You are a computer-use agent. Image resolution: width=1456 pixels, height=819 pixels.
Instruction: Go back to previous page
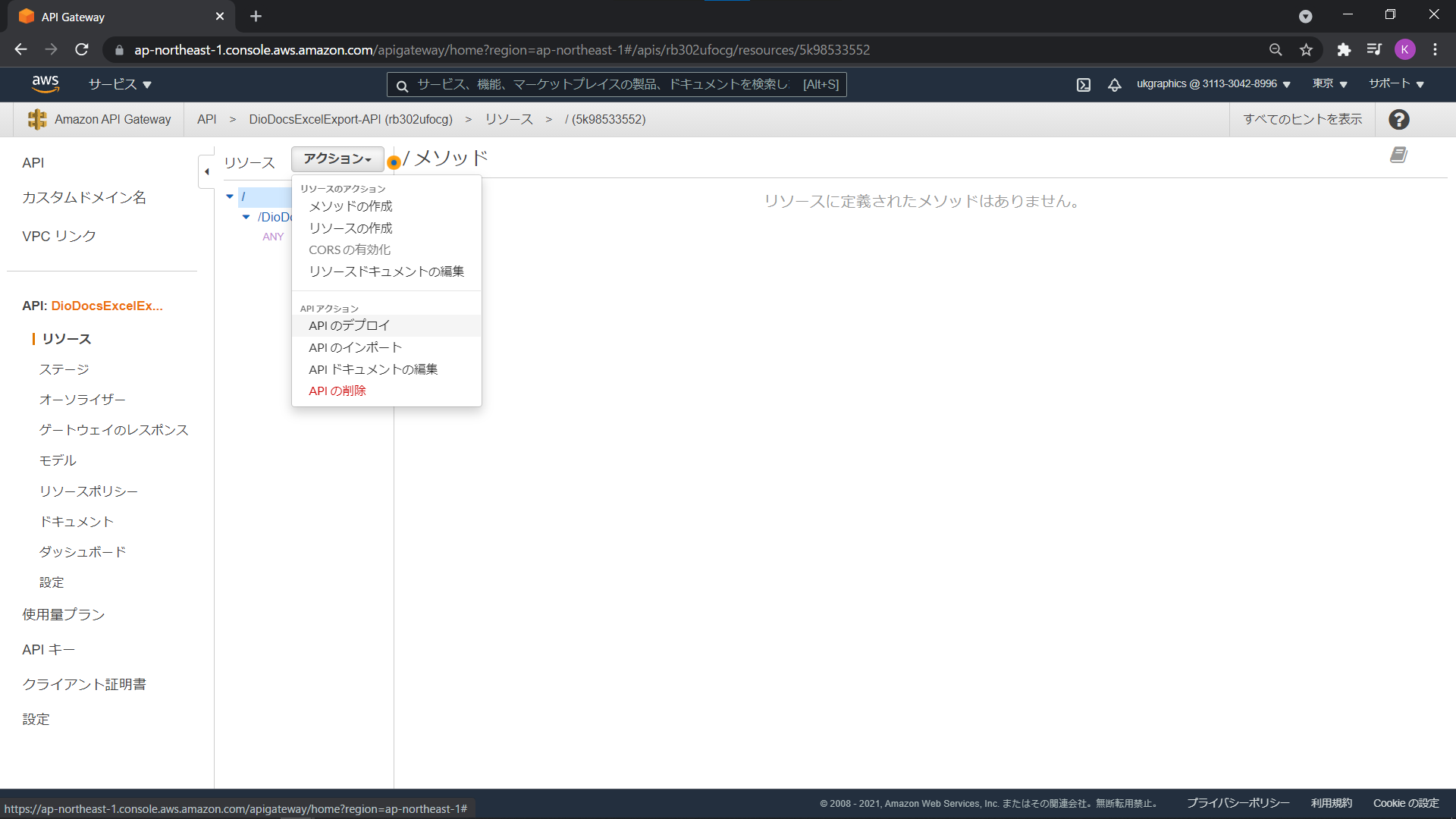20,49
